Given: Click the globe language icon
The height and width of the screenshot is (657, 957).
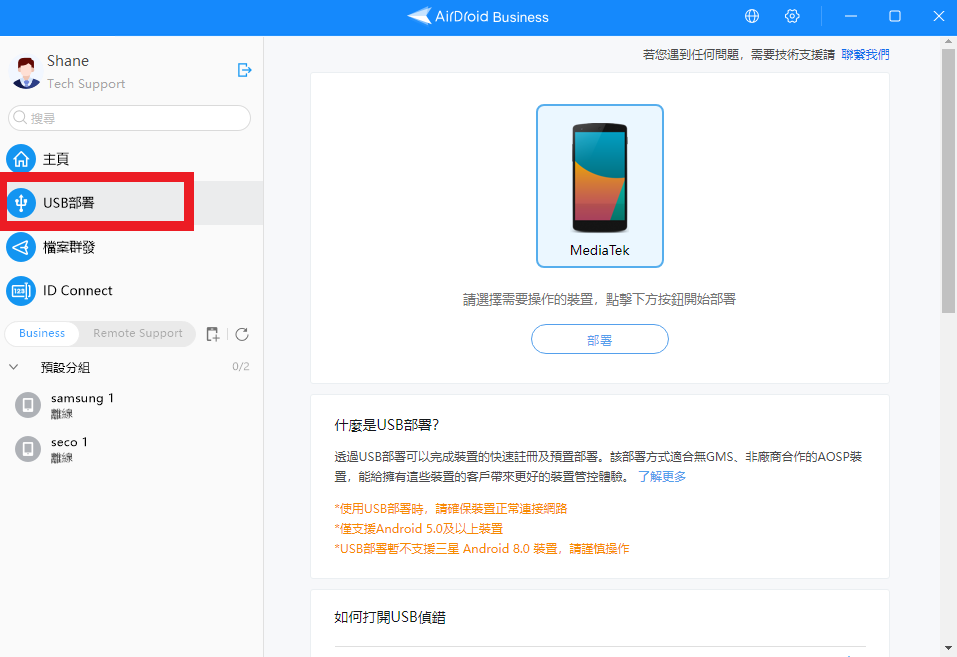Looking at the screenshot, I should point(752,16).
